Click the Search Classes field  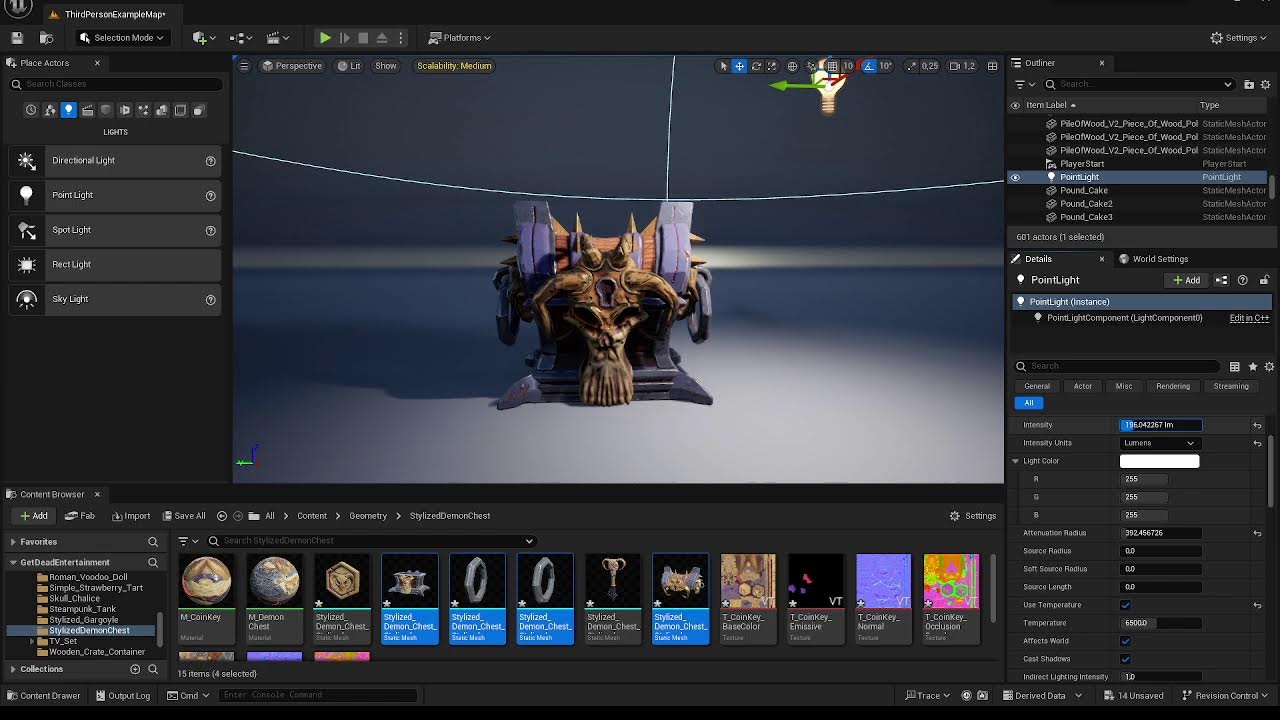tap(115, 84)
